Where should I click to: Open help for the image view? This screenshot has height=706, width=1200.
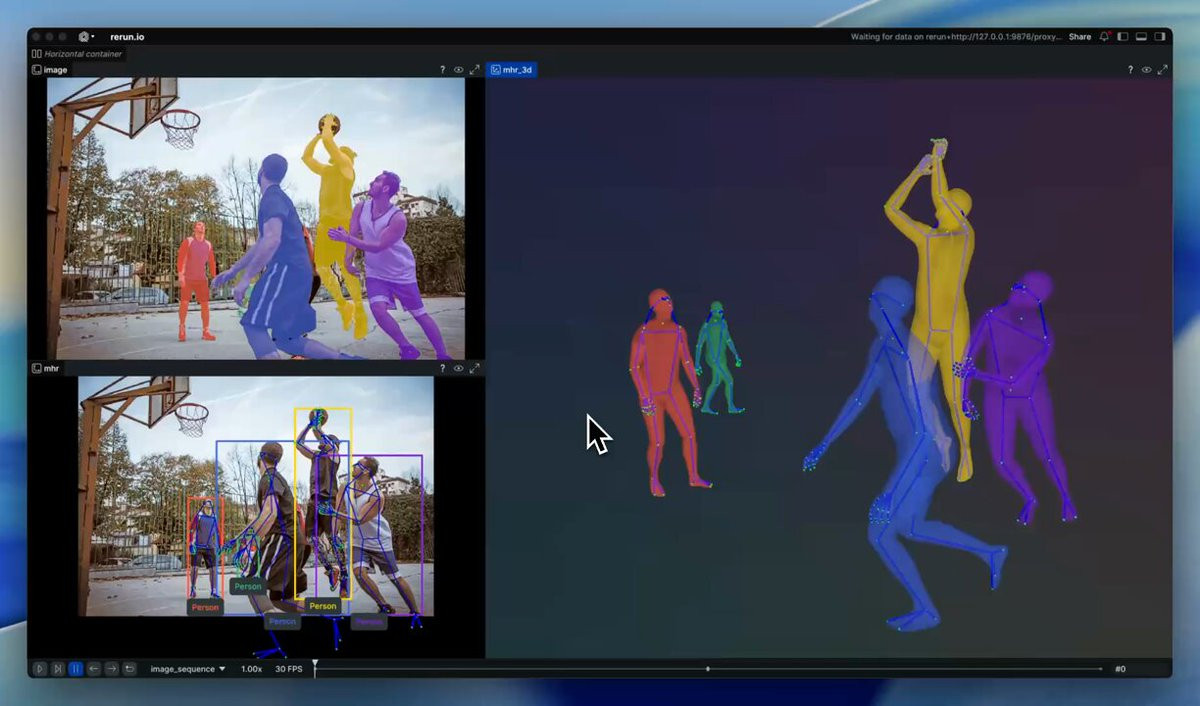tap(442, 70)
